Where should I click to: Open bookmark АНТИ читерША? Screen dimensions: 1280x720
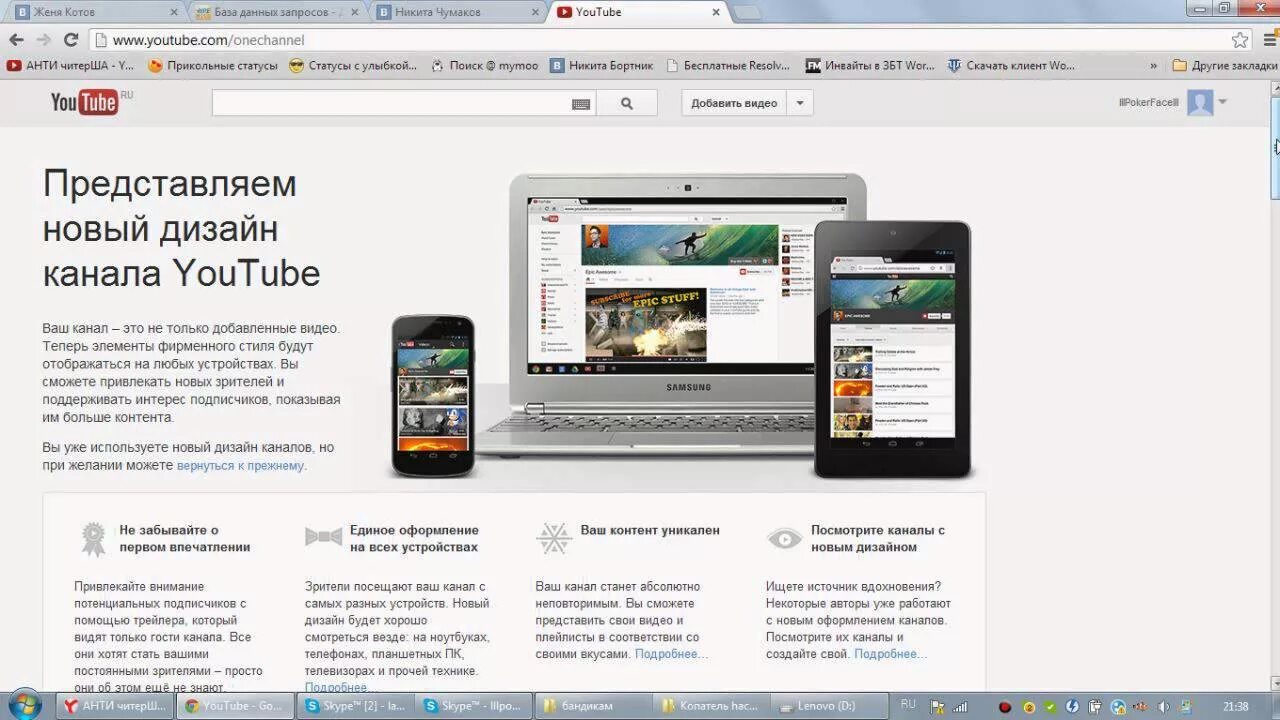coord(70,66)
